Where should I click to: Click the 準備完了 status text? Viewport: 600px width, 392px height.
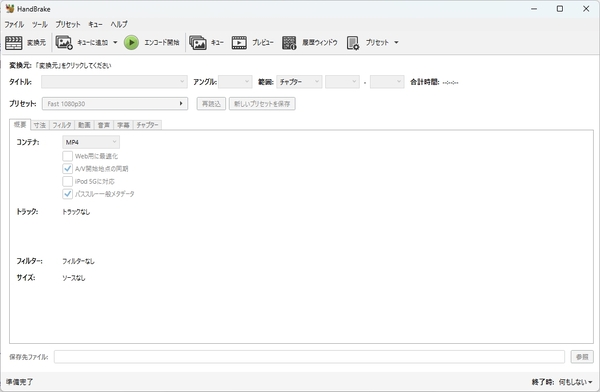20,382
